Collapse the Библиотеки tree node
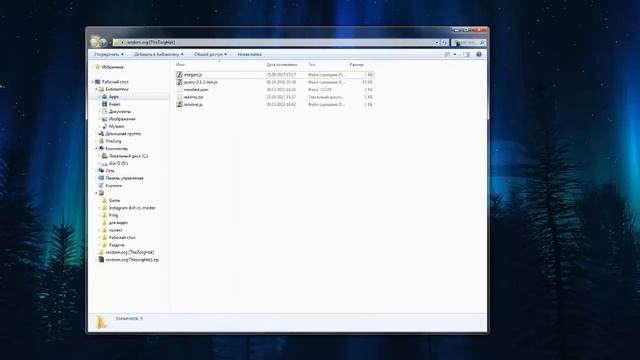Screen dimensions: 640x360 (96, 89)
